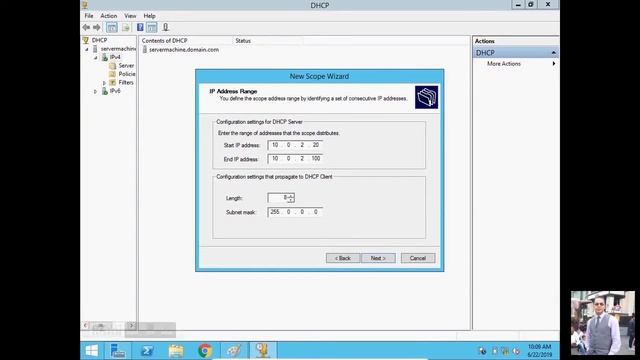
Task: Toggle the show/hide console tree toolbar icon
Action: (x=112, y=27)
